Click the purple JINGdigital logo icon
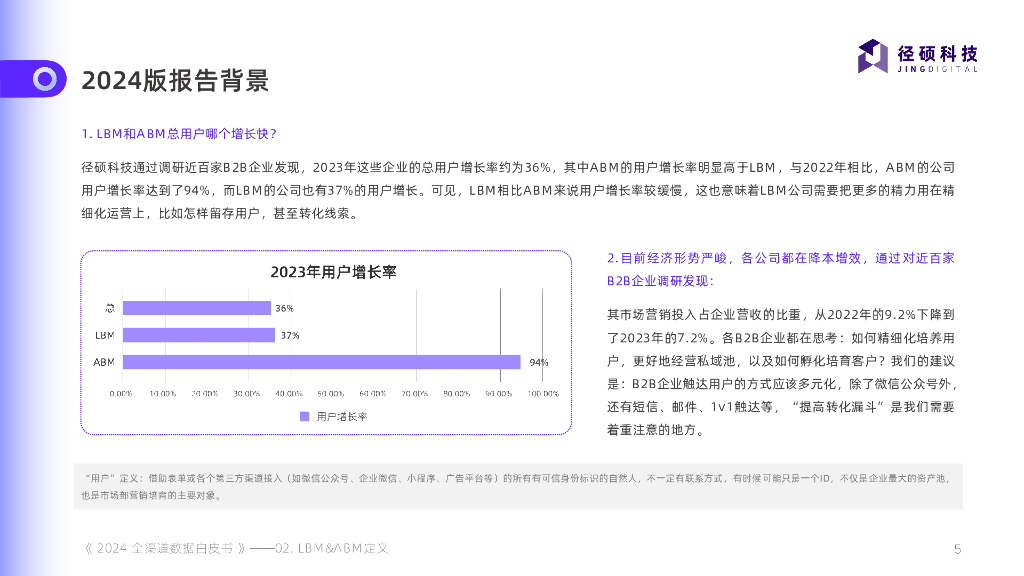This screenshot has height=576, width=1024. coord(873,56)
